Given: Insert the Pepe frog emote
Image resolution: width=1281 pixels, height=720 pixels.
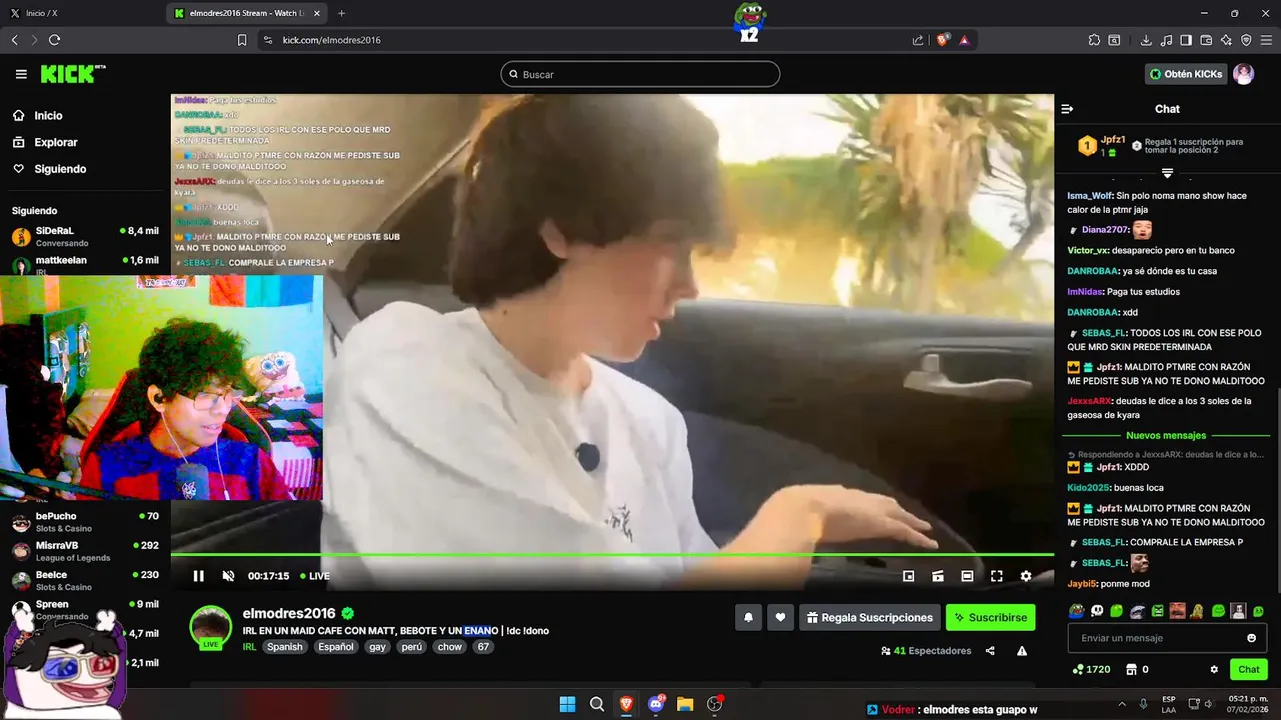Looking at the screenshot, I should tap(1076, 611).
